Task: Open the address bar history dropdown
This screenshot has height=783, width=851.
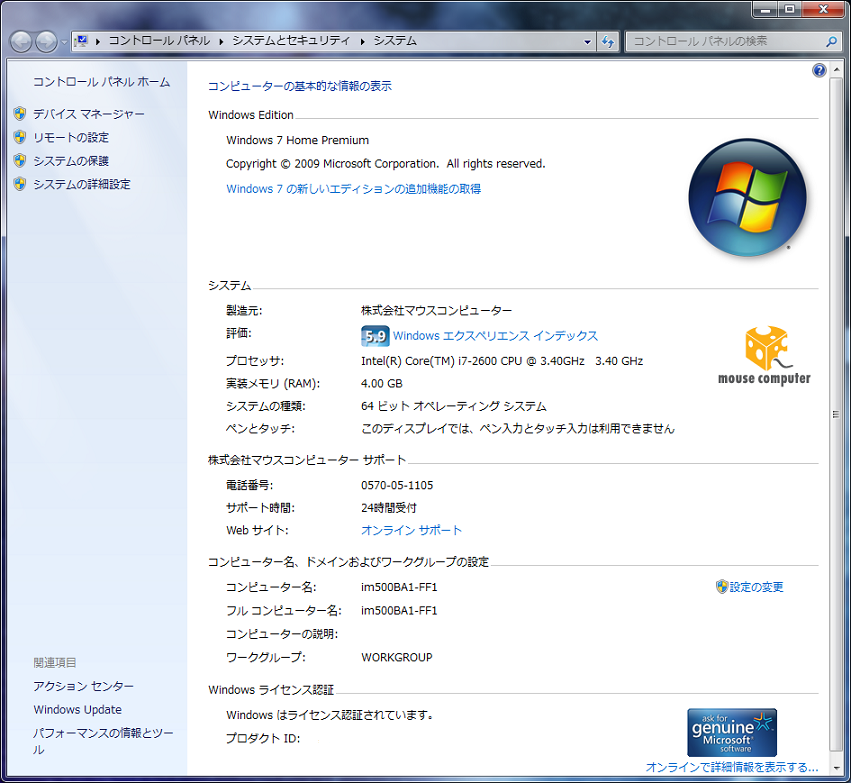Action: 587,41
